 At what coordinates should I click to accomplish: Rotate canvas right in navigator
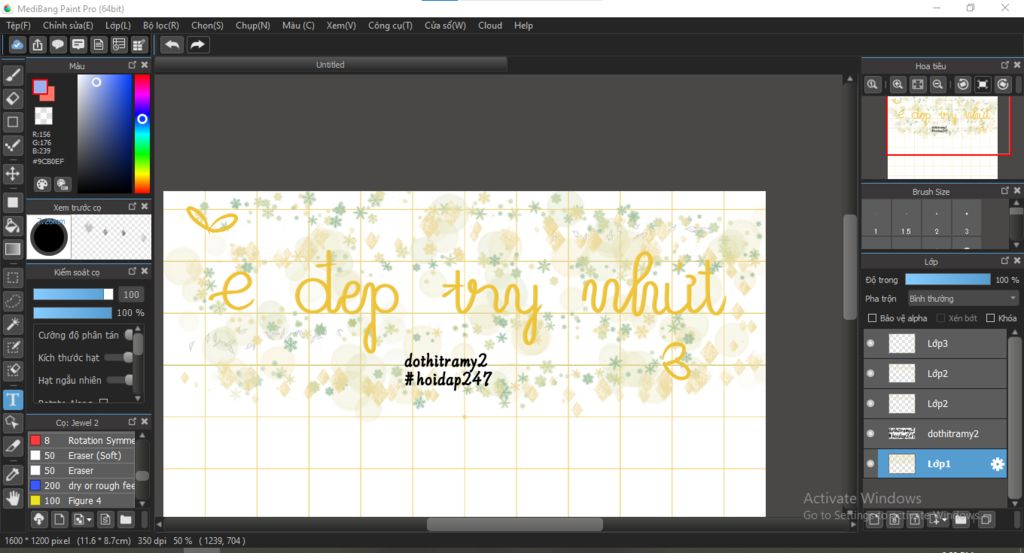(1003, 84)
